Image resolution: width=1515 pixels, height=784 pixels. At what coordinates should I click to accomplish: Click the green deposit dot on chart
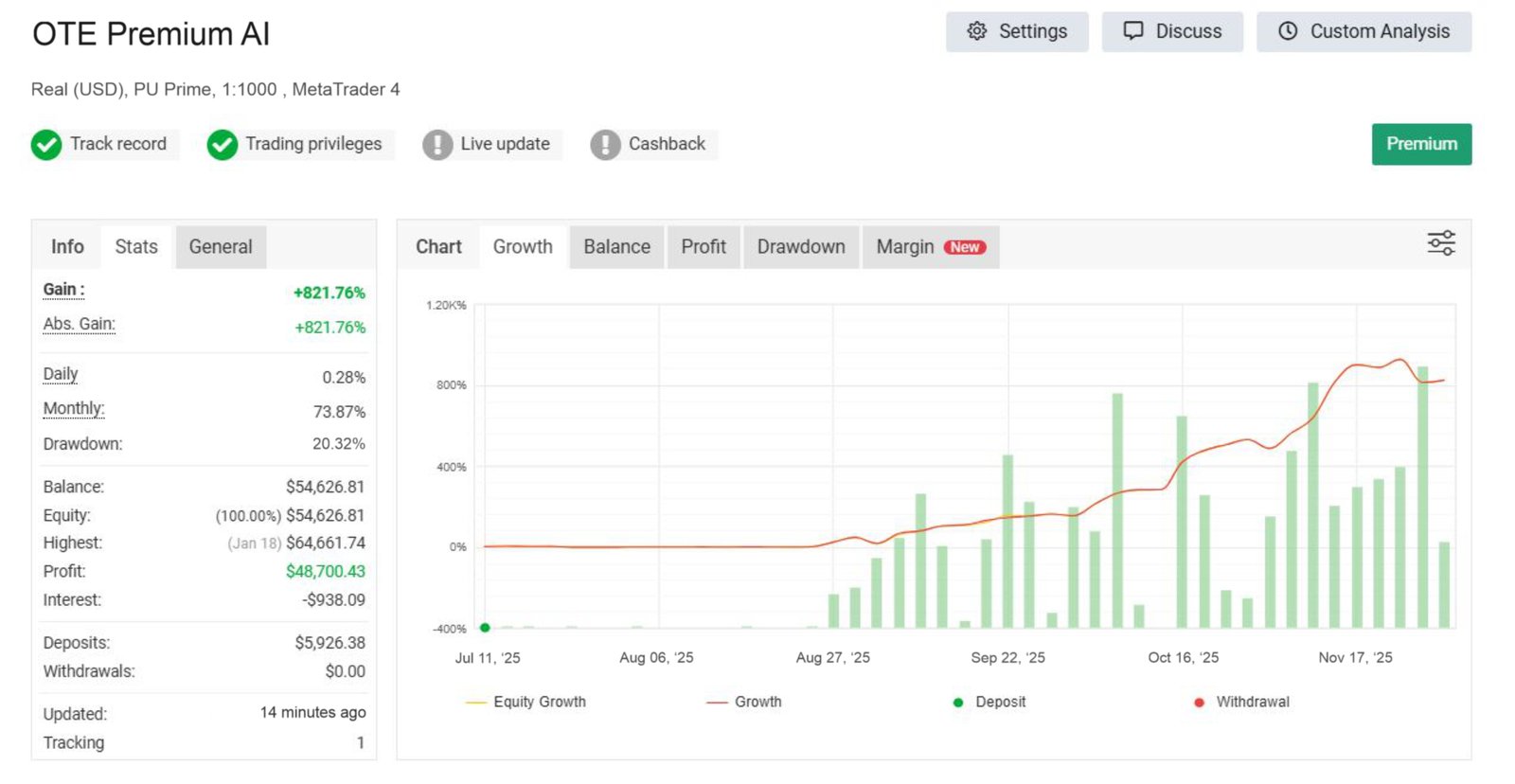point(485,628)
